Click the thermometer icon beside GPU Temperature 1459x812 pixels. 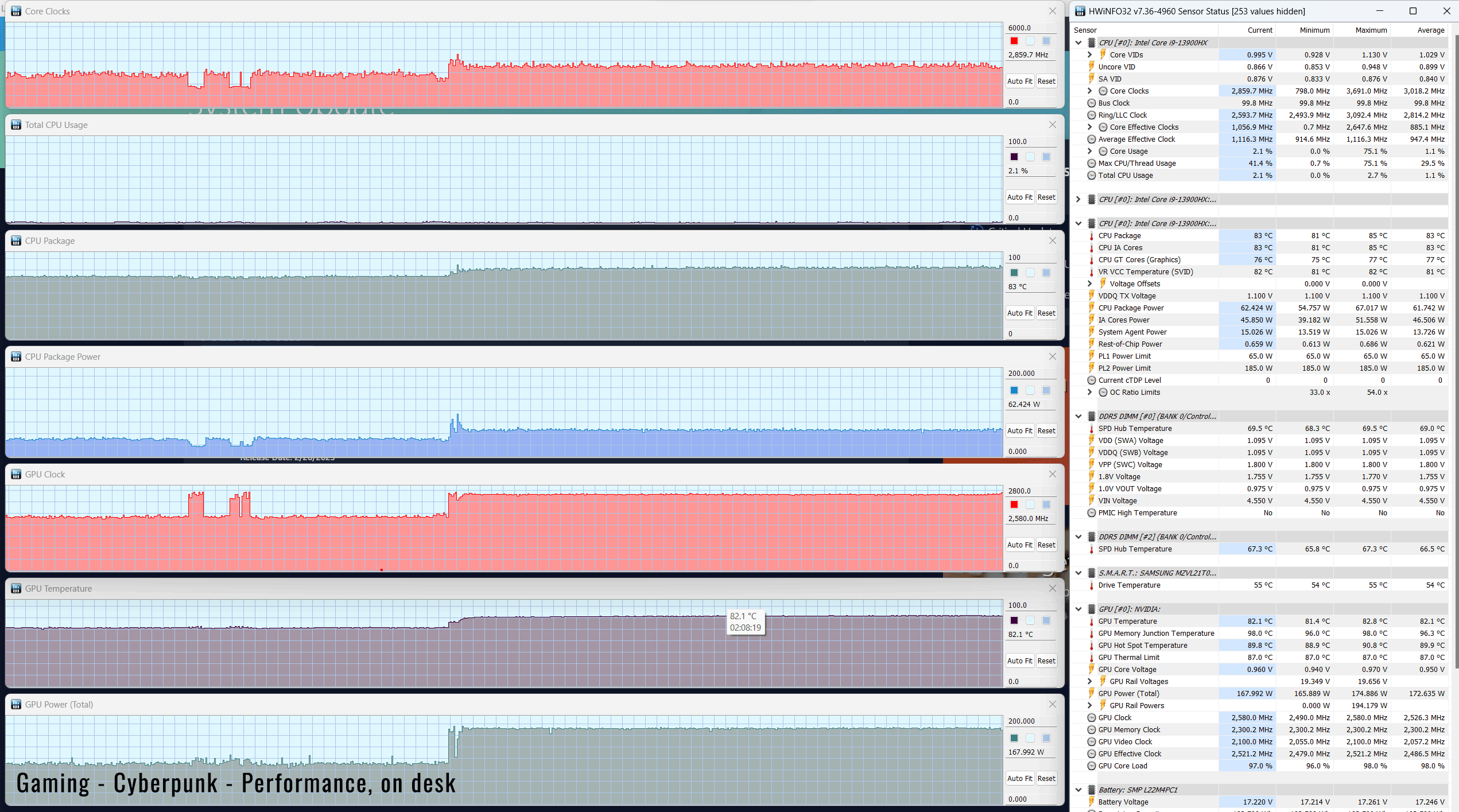coord(1091,621)
